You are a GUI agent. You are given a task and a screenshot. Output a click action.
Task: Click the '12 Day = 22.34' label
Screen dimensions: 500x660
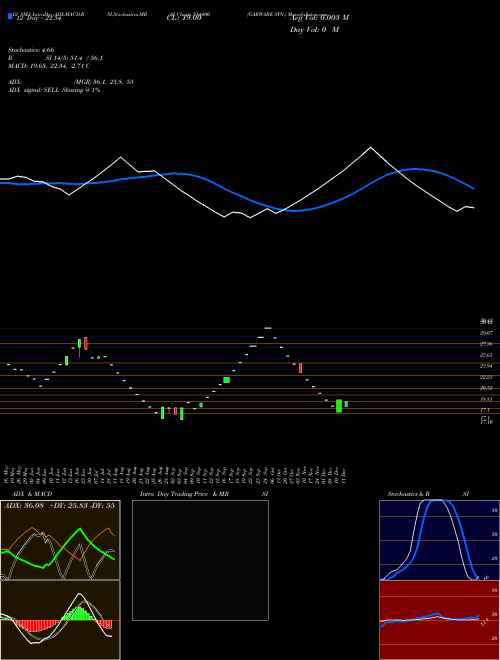pyautogui.click(x=37, y=18)
